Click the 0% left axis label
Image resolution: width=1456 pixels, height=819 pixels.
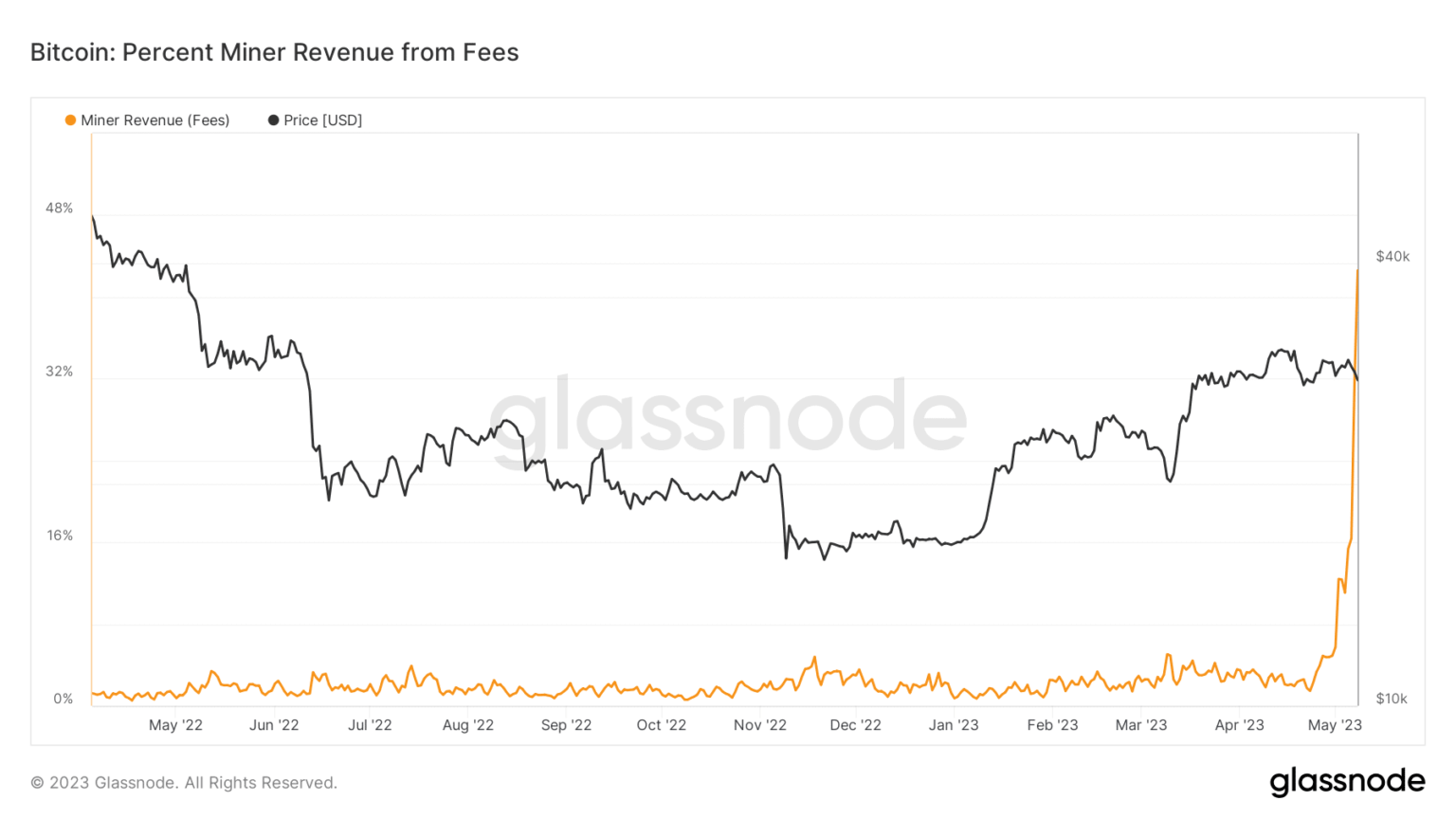[63, 699]
